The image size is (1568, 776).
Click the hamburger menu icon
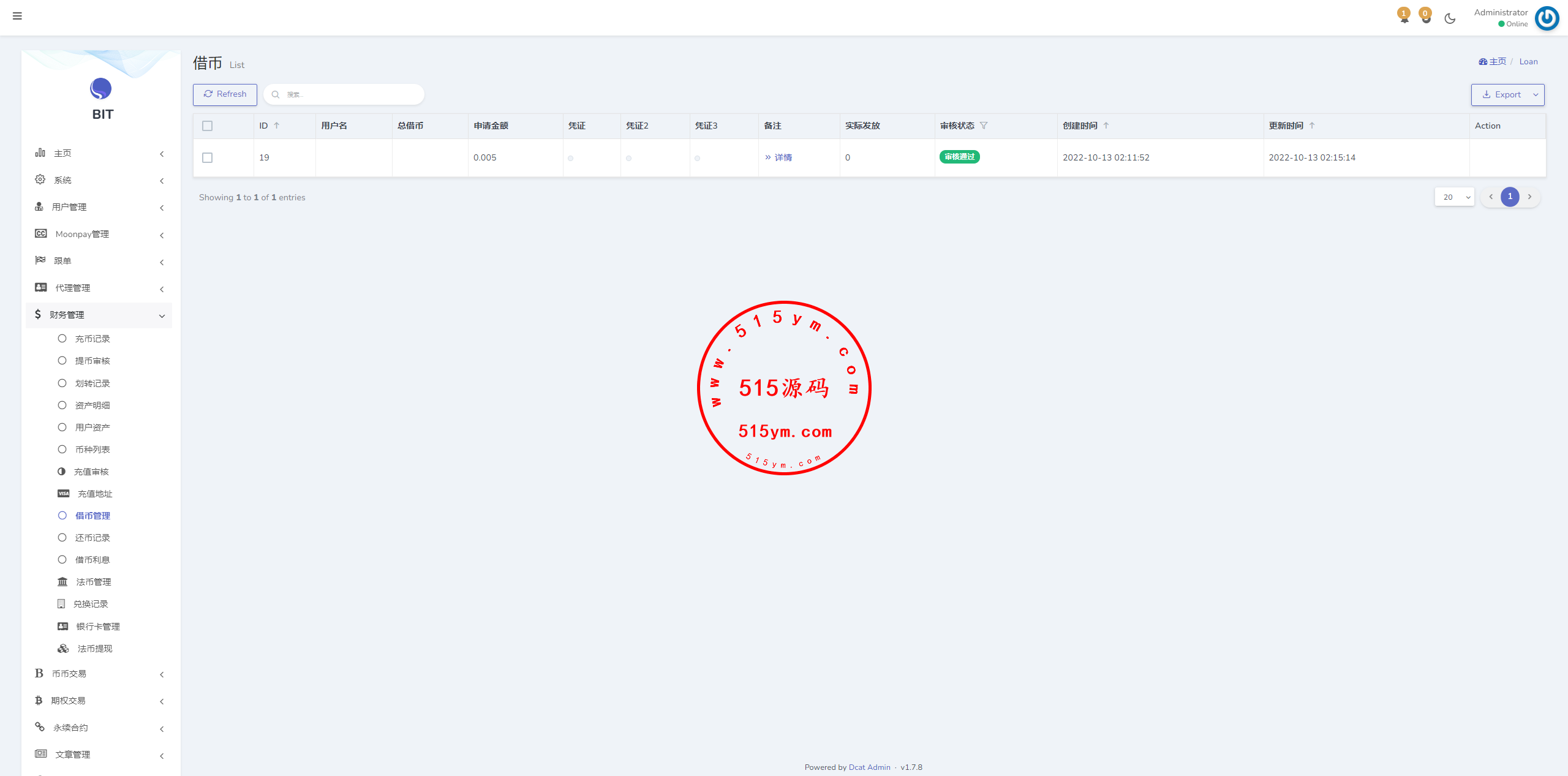[x=17, y=16]
